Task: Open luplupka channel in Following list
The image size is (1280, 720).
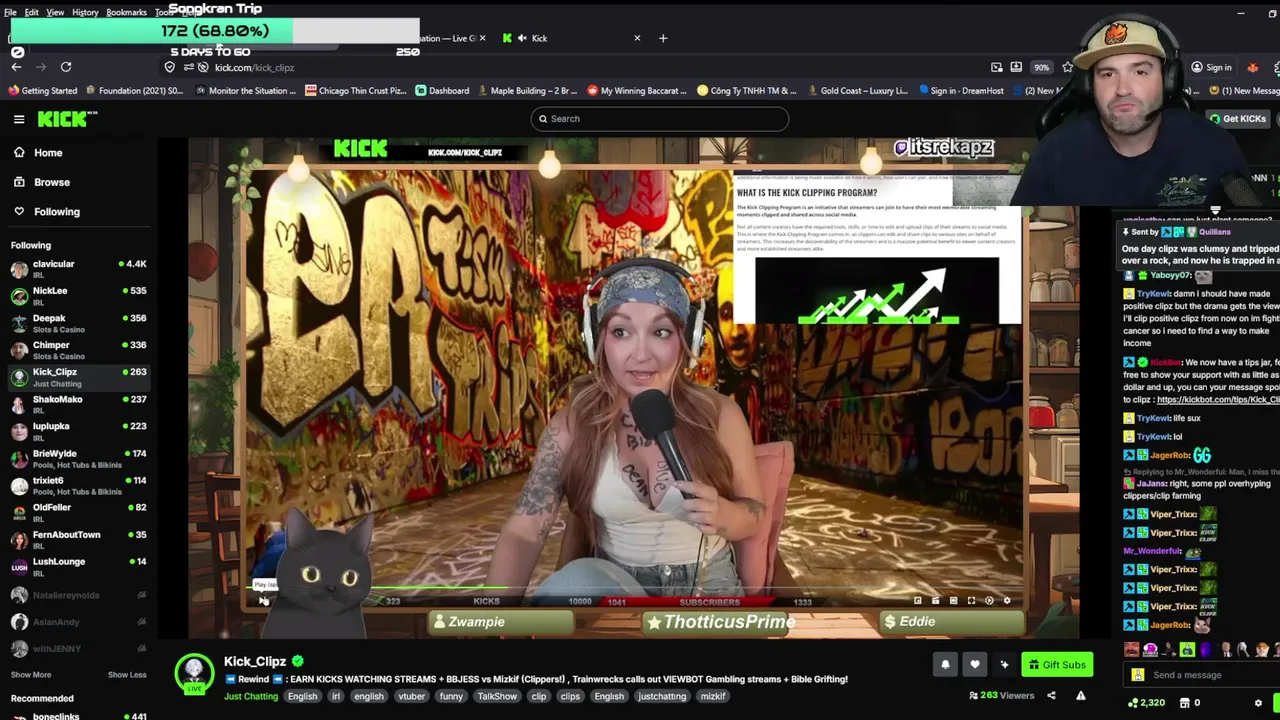Action: [79, 430]
